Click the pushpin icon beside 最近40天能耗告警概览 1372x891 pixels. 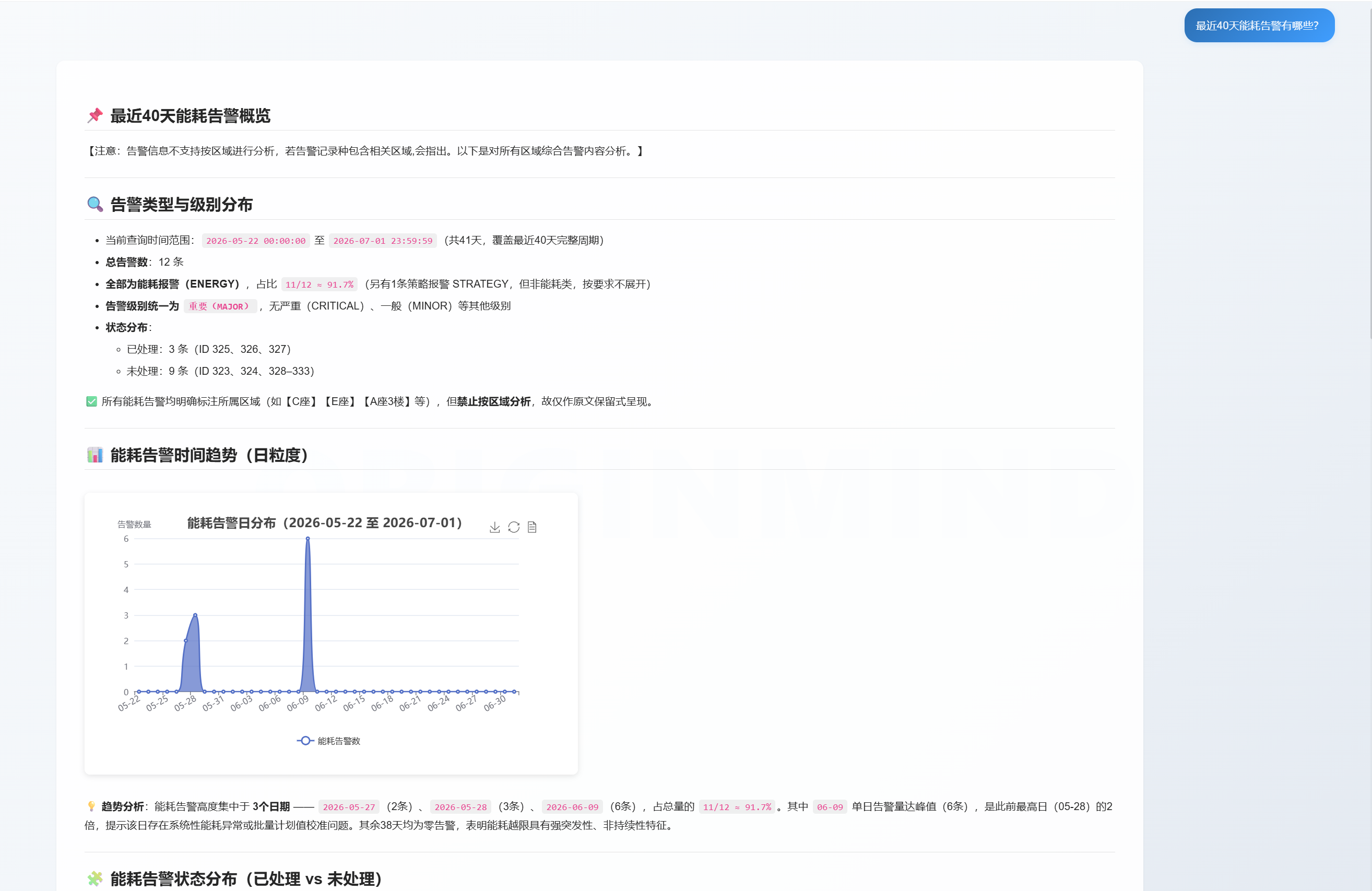tap(95, 115)
